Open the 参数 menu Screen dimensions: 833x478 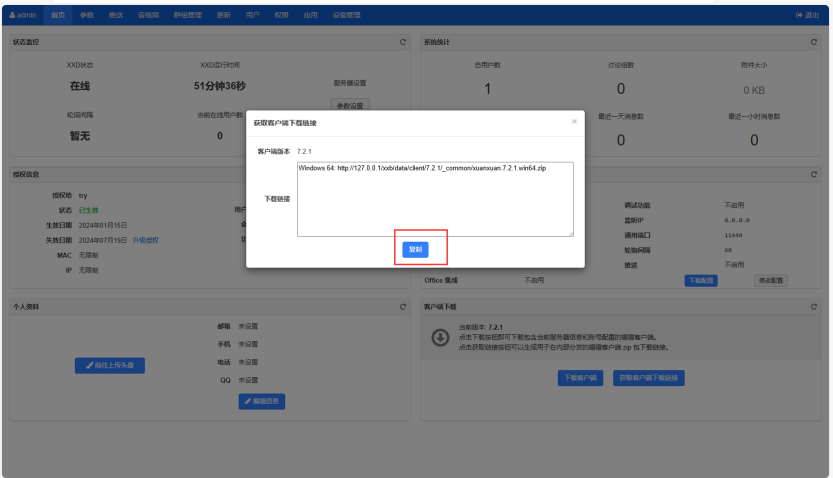tap(87, 15)
